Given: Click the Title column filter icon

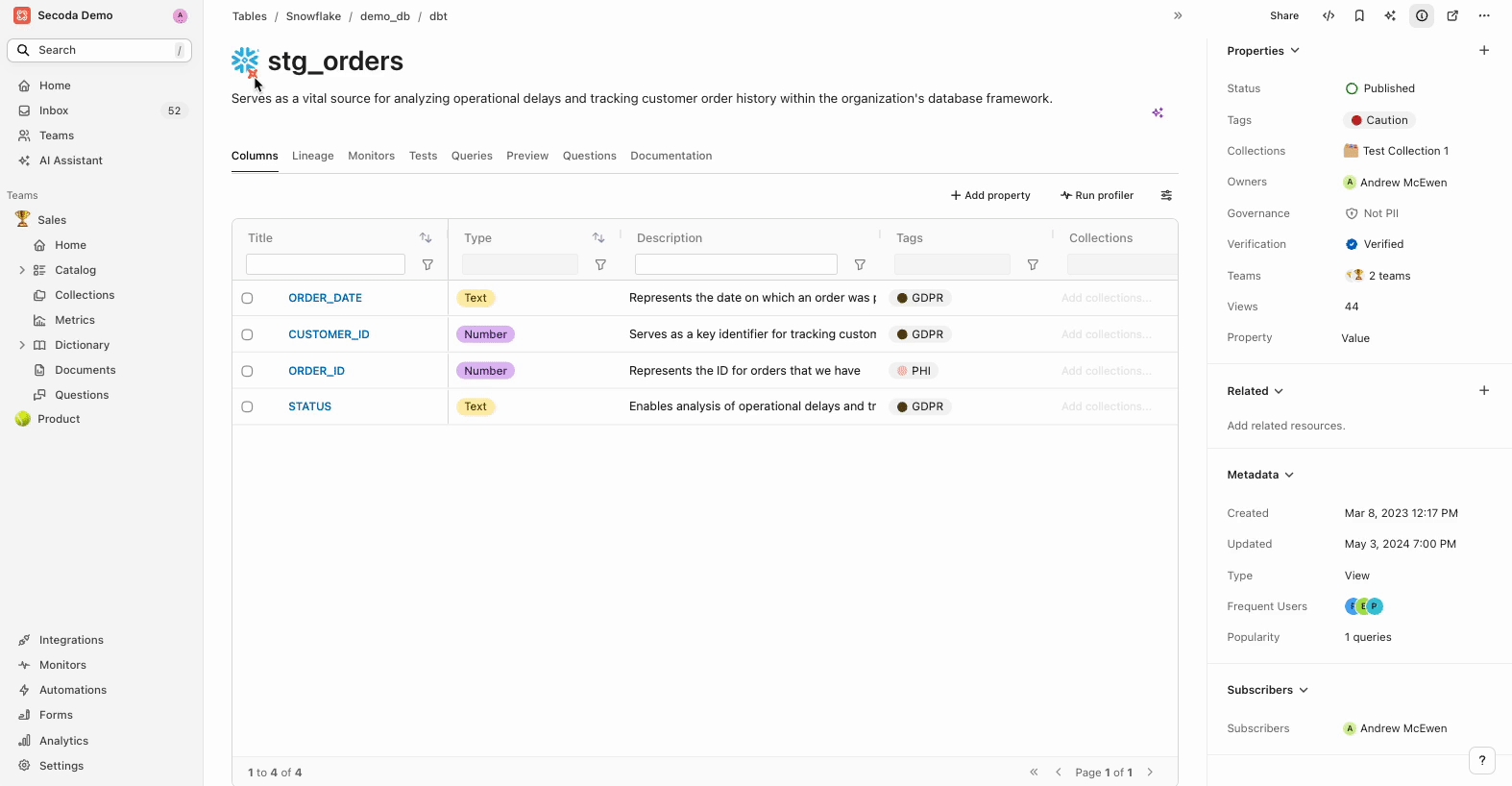Looking at the screenshot, I should 427,265.
